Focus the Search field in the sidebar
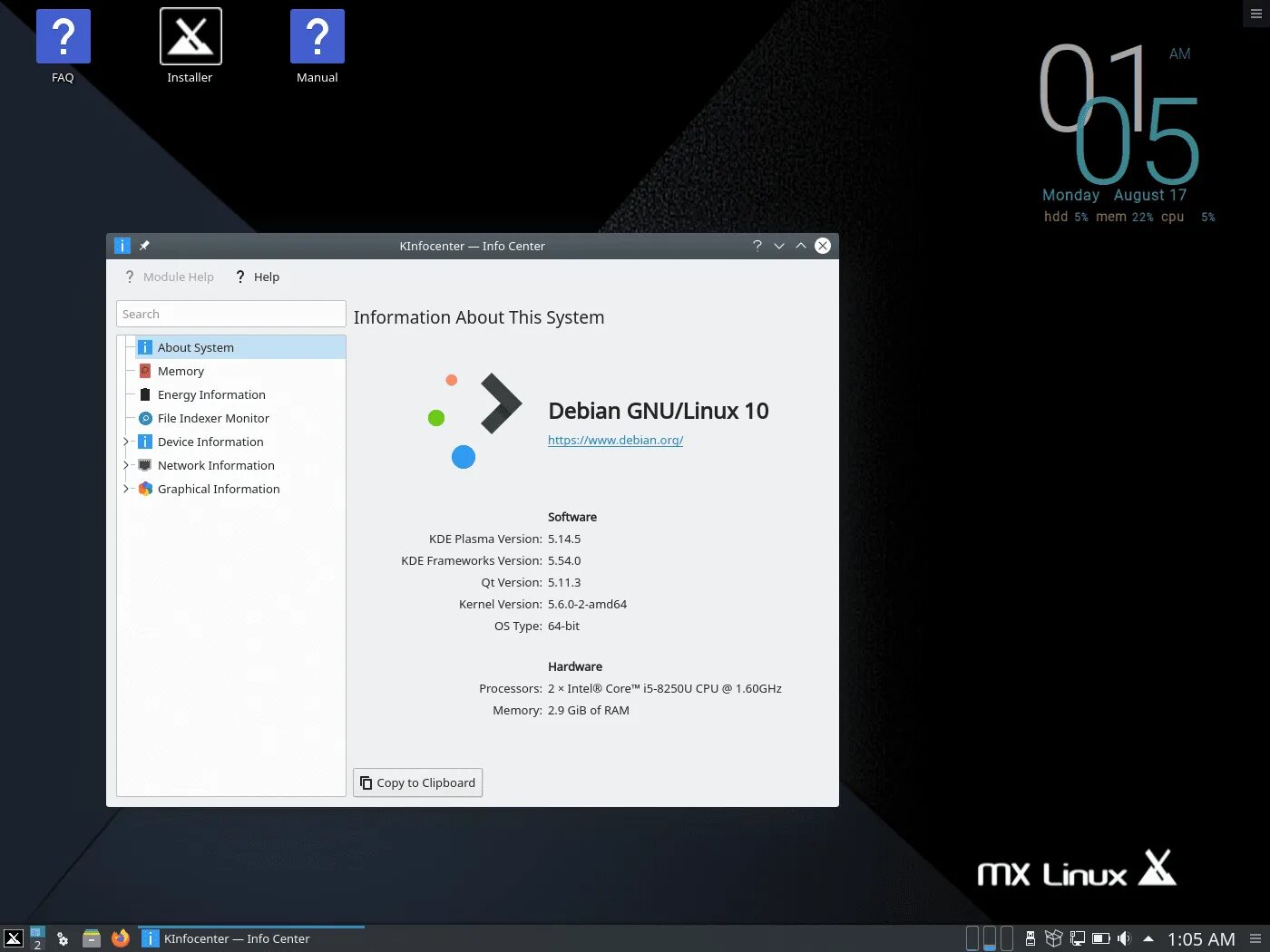1270x952 pixels. 231,314
